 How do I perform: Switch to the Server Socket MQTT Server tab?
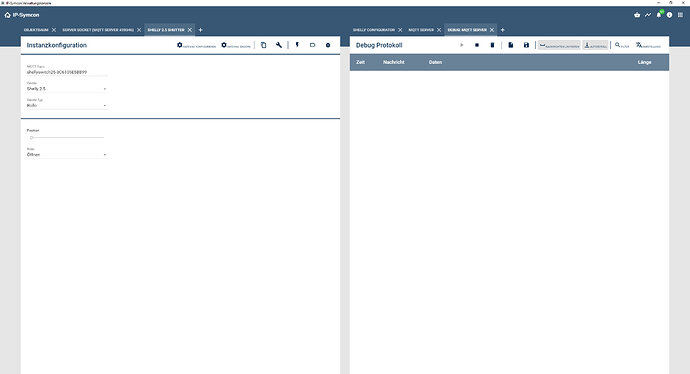(x=98, y=30)
